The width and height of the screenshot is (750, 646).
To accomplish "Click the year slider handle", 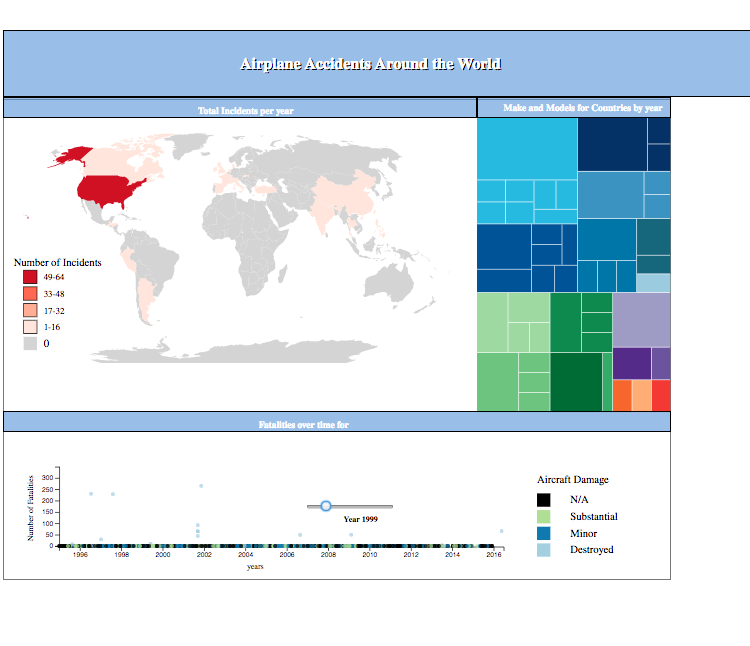I will point(326,506).
